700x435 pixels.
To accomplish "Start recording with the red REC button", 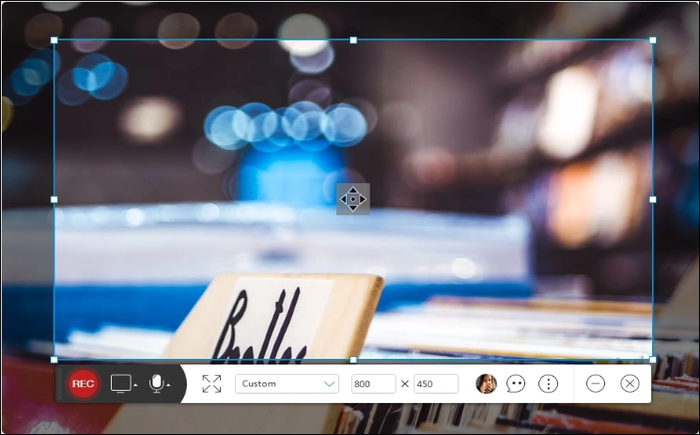I will 83,384.
